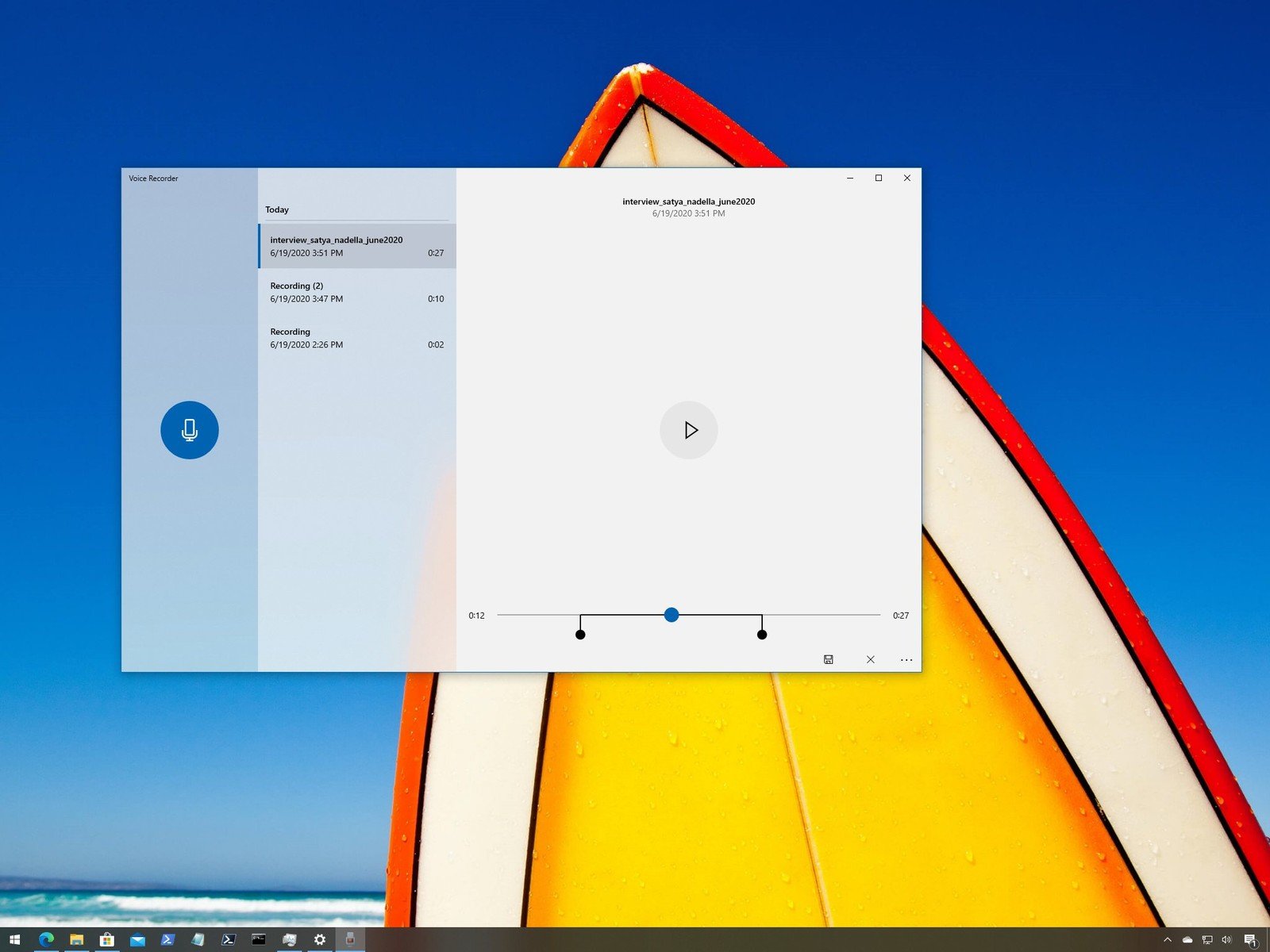Open Microsoft Store from the taskbar

tap(107, 939)
